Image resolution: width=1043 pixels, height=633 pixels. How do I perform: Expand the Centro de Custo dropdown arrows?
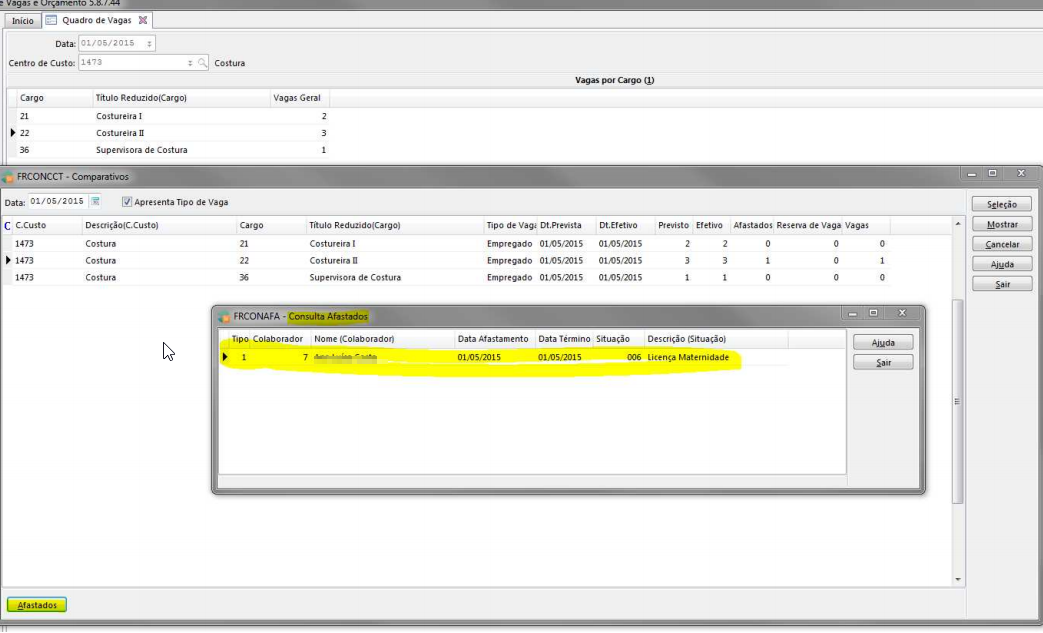pos(190,63)
